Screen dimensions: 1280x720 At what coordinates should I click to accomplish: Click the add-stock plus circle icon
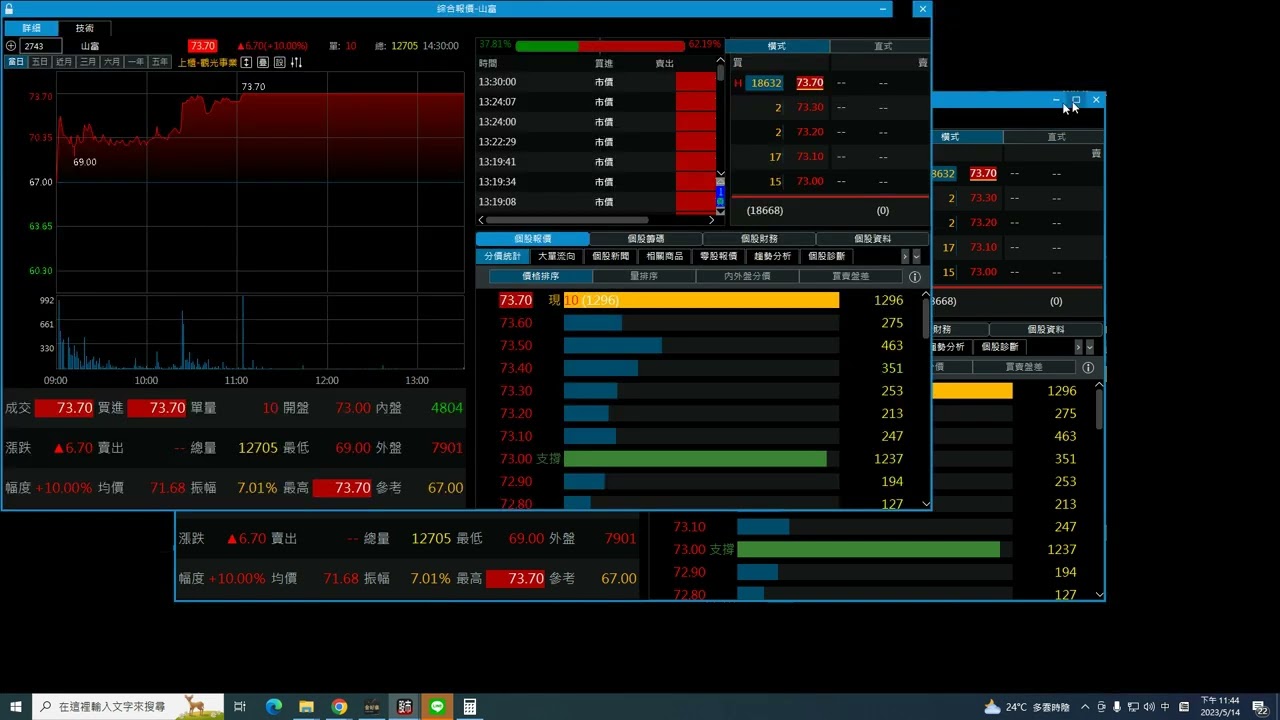11,46
